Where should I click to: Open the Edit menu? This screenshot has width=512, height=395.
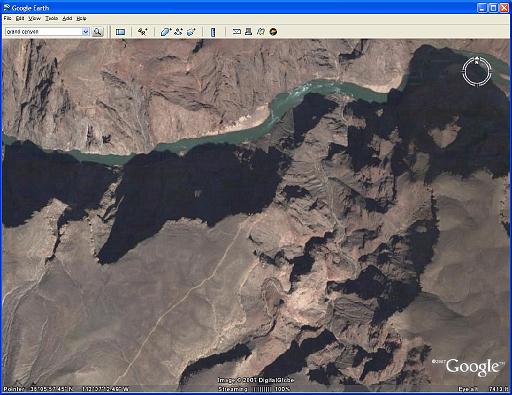(x=20, y=19)
